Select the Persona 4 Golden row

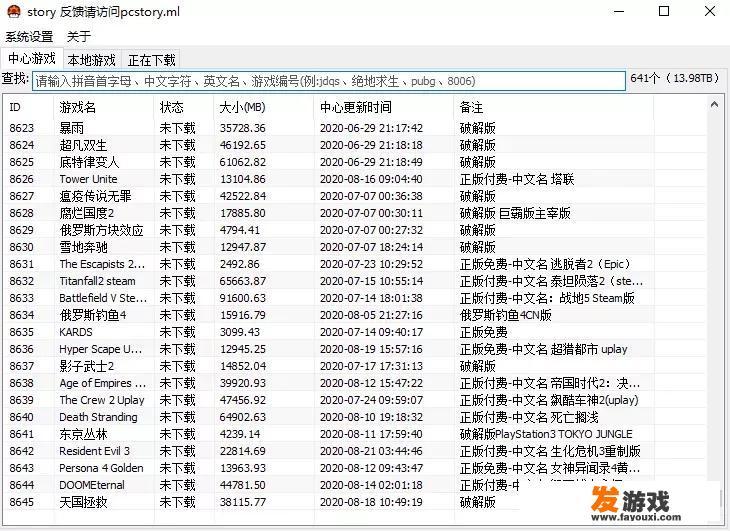[x=355, y=468]
